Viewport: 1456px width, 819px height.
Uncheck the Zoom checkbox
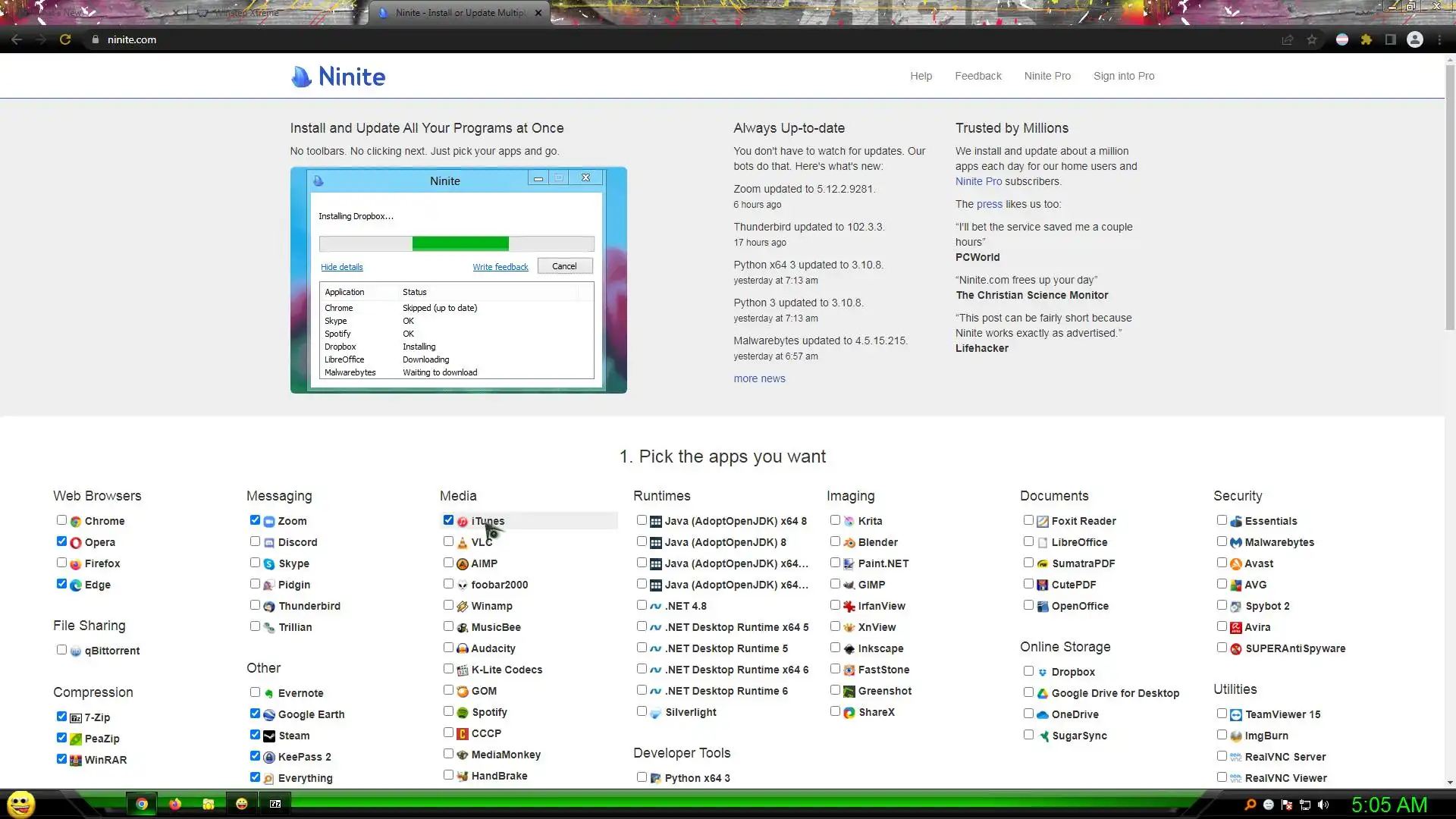(255, 520)
